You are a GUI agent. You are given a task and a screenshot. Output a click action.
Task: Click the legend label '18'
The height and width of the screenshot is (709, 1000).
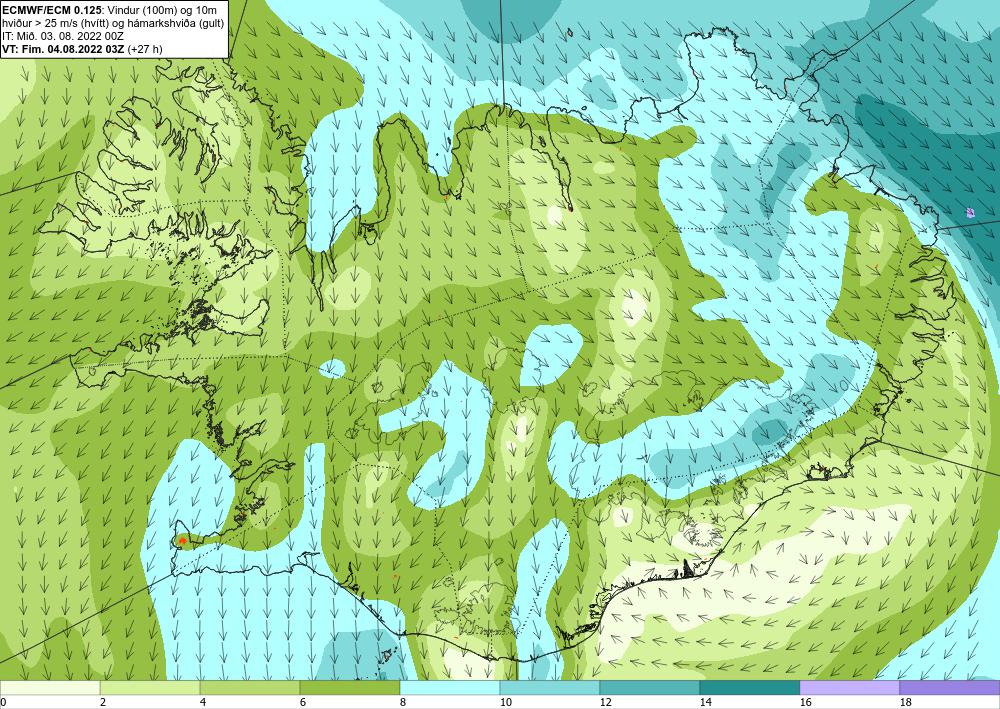(x=905, y=702)
